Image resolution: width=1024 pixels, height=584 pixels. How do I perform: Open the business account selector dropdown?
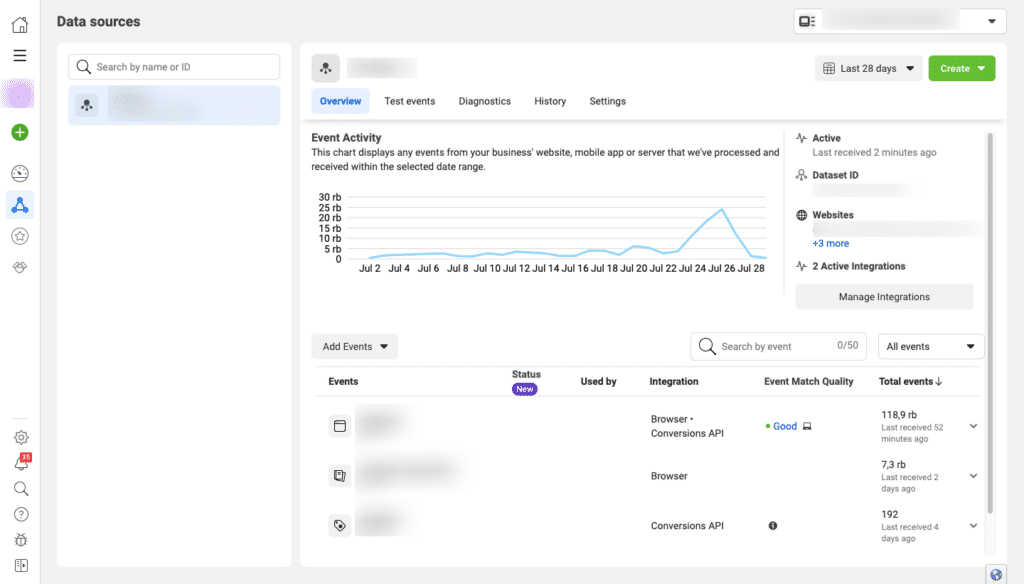[x=900, y=22]
